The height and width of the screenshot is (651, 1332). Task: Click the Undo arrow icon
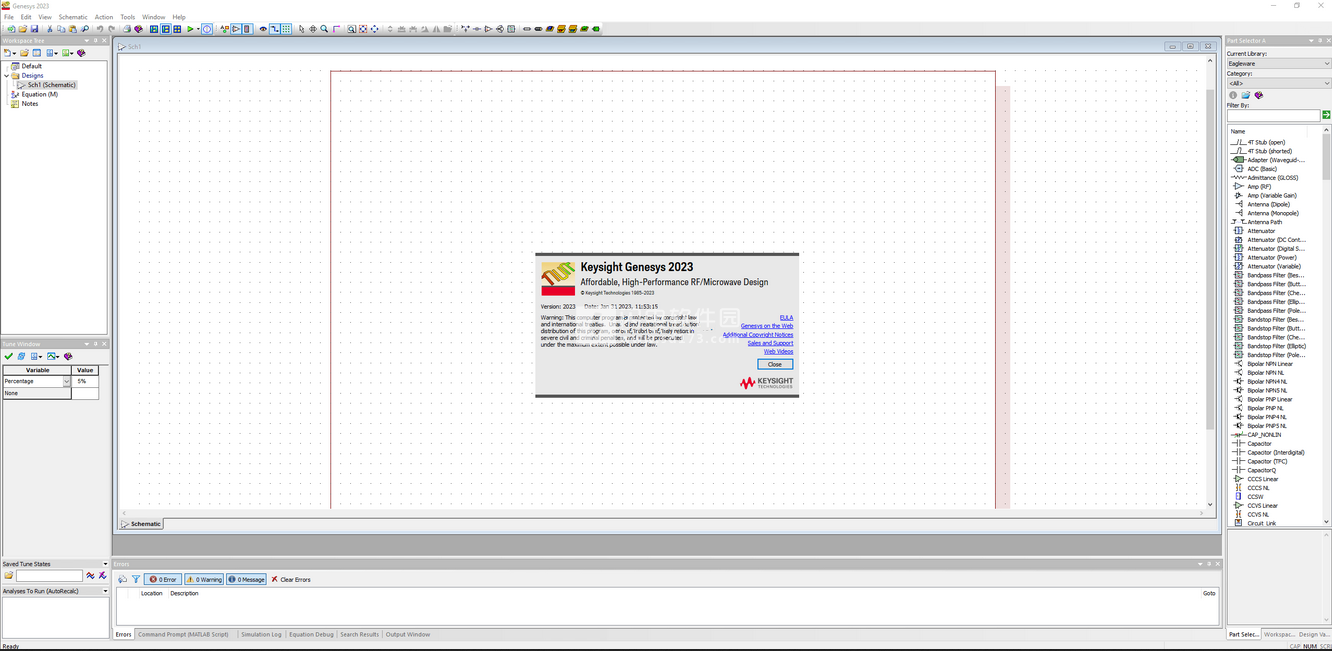click(x=100, y=29)
